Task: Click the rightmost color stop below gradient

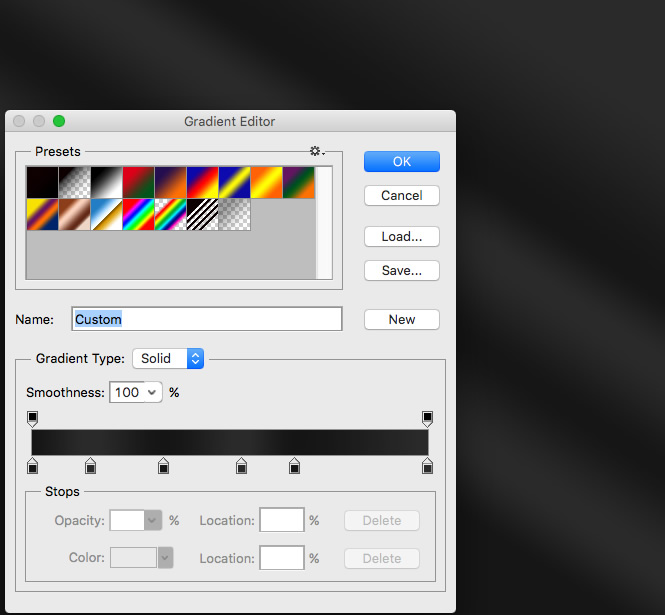Action: click(427, 466)
